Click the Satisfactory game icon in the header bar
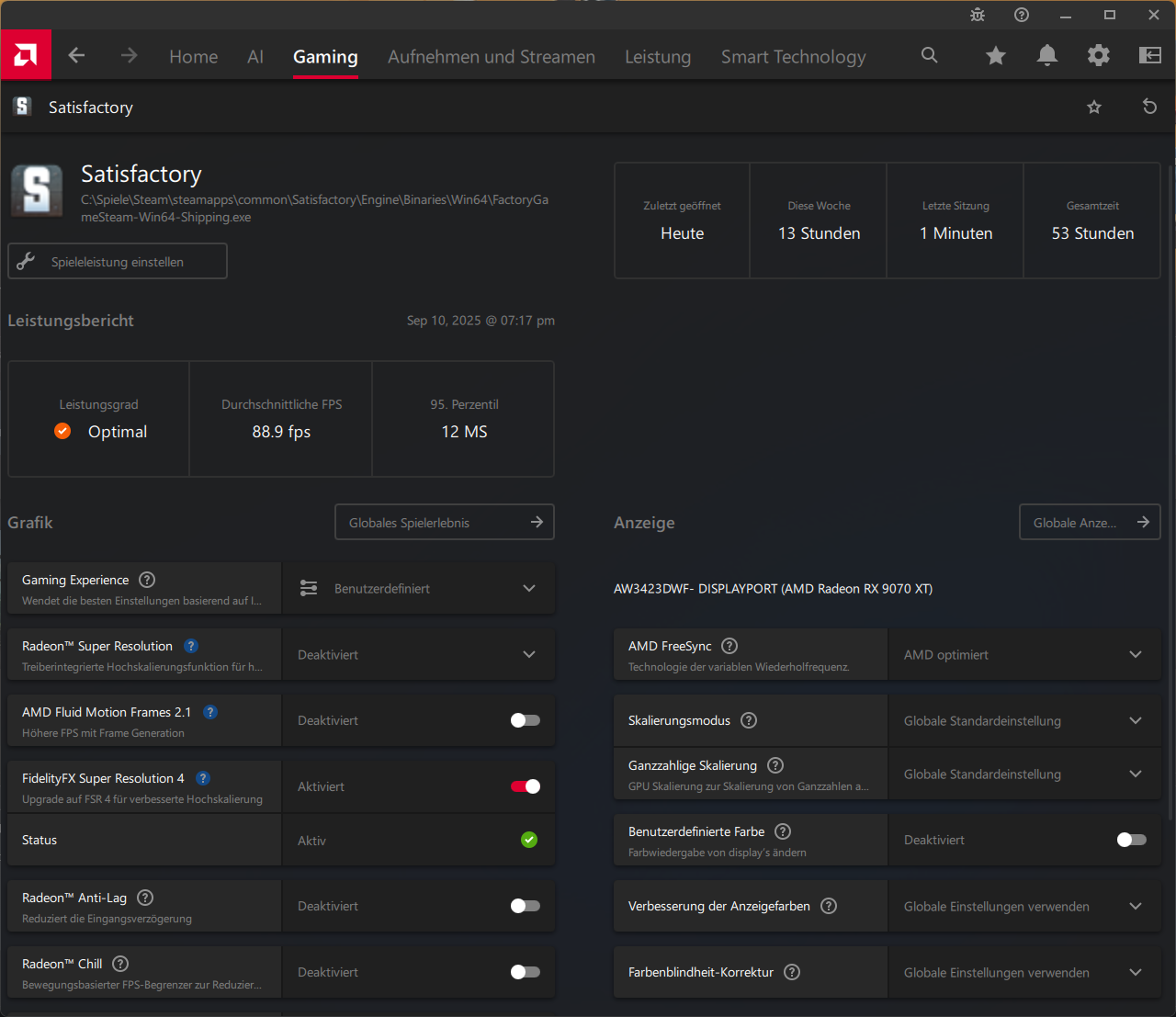The height and width of the screenshot is (1017, 1176). [x=23, y=107]
